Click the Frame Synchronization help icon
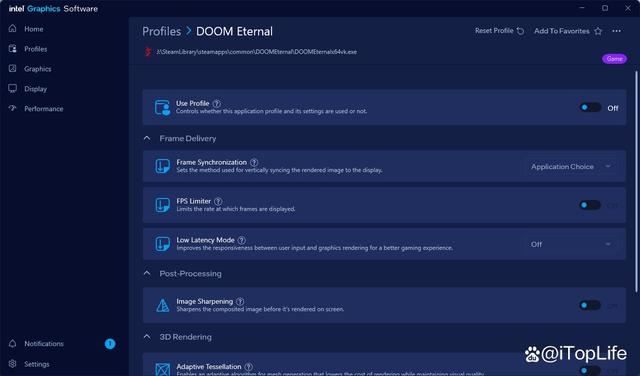 (254, 162)
